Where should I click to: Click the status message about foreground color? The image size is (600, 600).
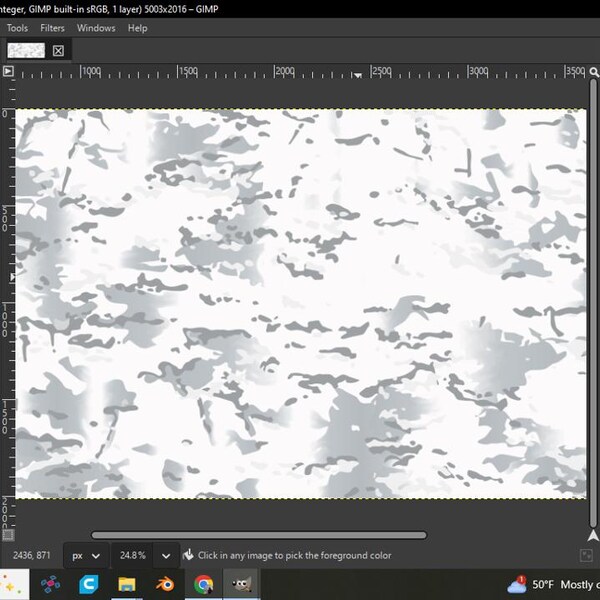[x=295, y=555]
